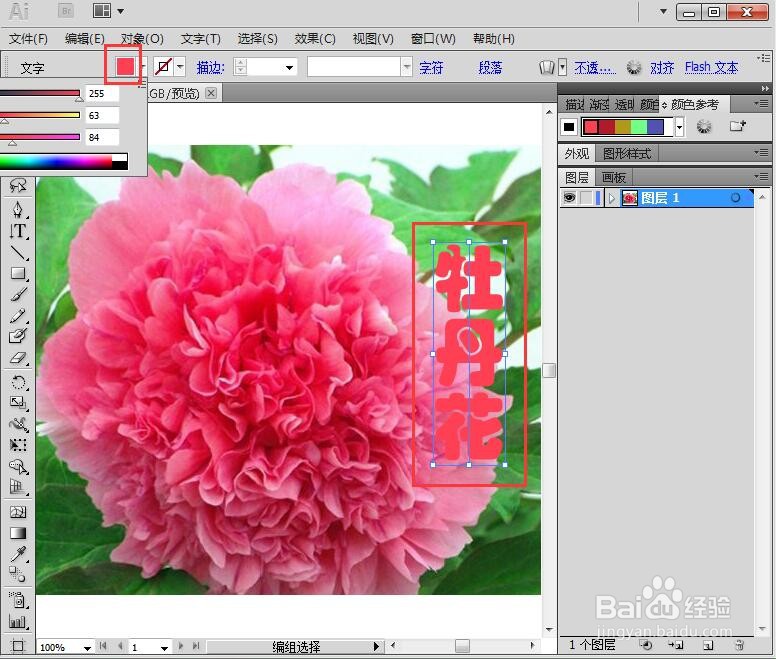The height and width of the screenshot is (659, 776).
Task: Toggle visibility eye of 图层 1
Action: point(569,198)
